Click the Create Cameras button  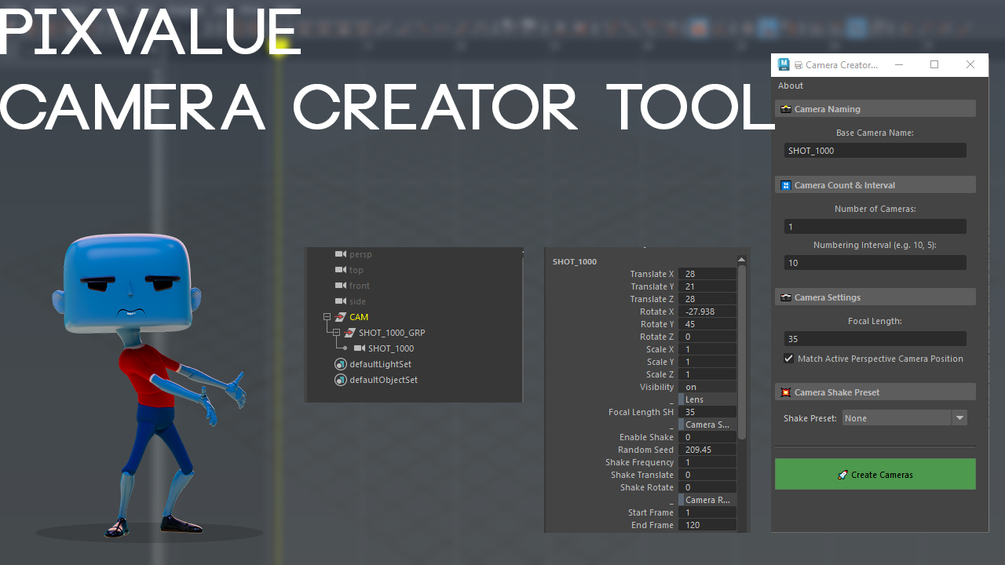(875, 475)
